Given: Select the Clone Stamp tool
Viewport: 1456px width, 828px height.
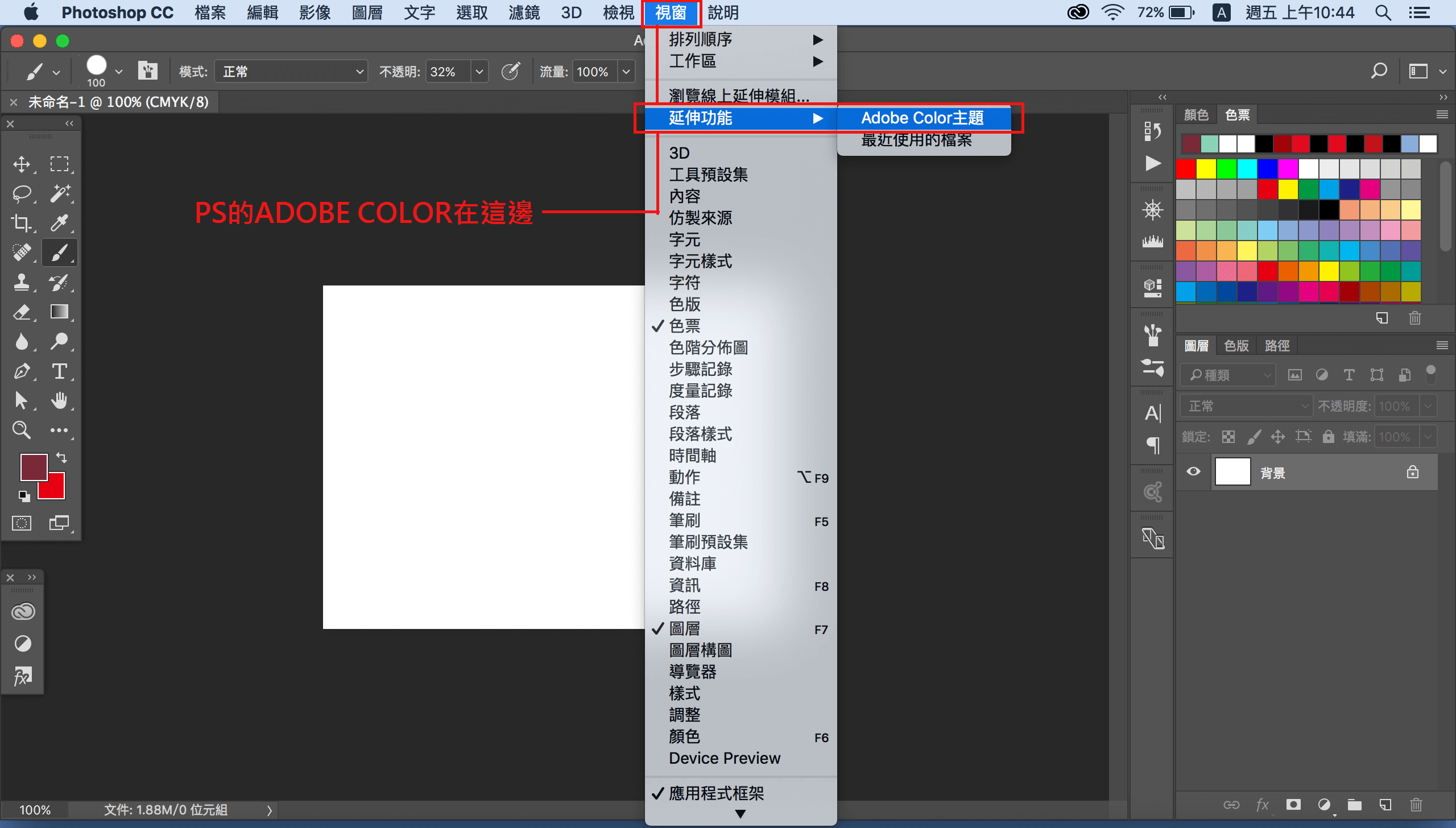Looking at the screenshot, I should (x=22, y=282).
